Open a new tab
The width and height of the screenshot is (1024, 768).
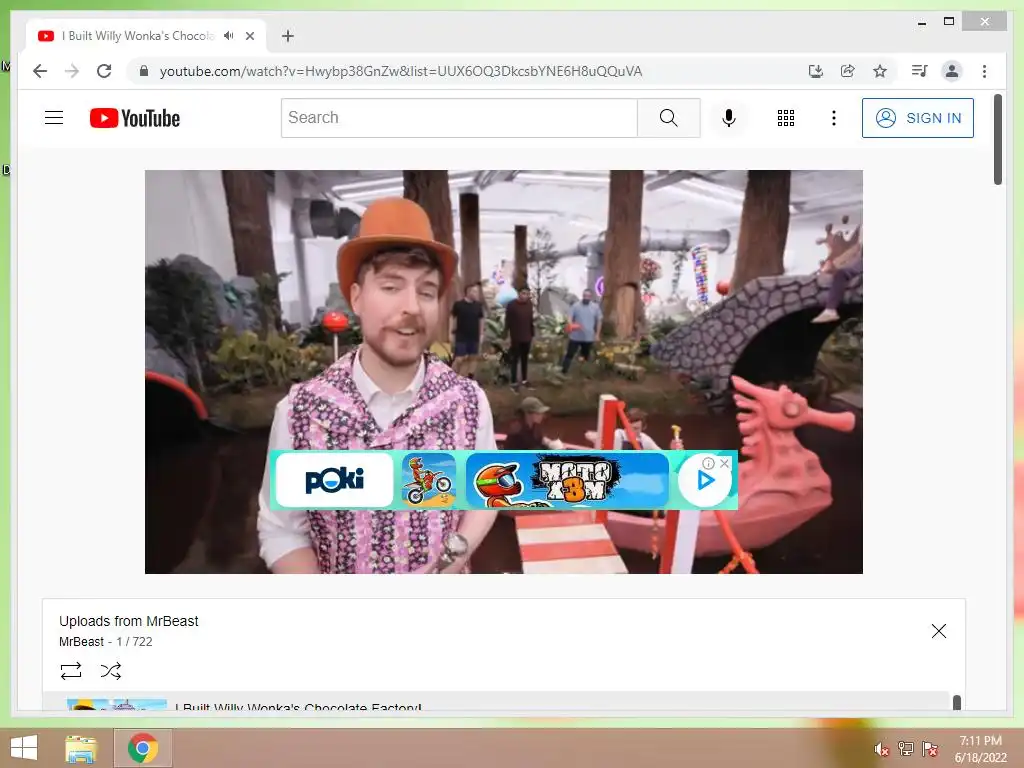click(288, 36)
